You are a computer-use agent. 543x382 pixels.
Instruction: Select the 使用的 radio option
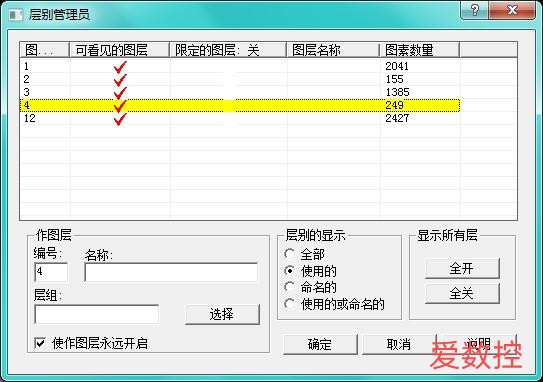[290, 270]
